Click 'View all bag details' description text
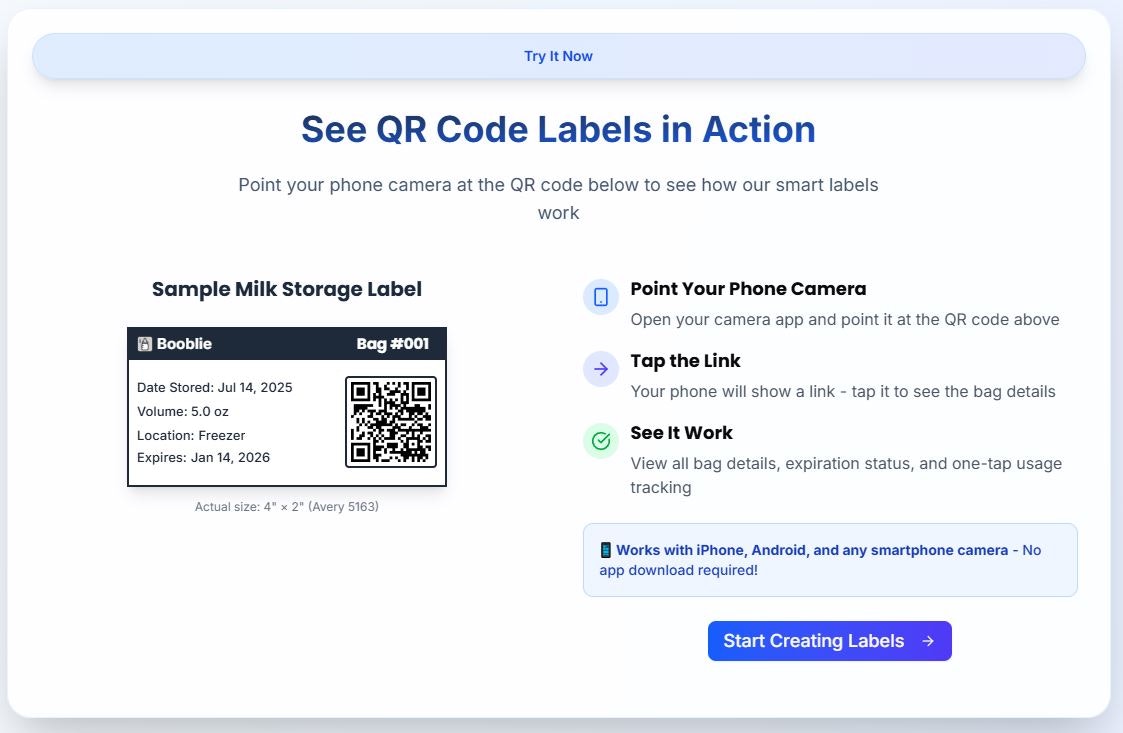 click(846, 475)
